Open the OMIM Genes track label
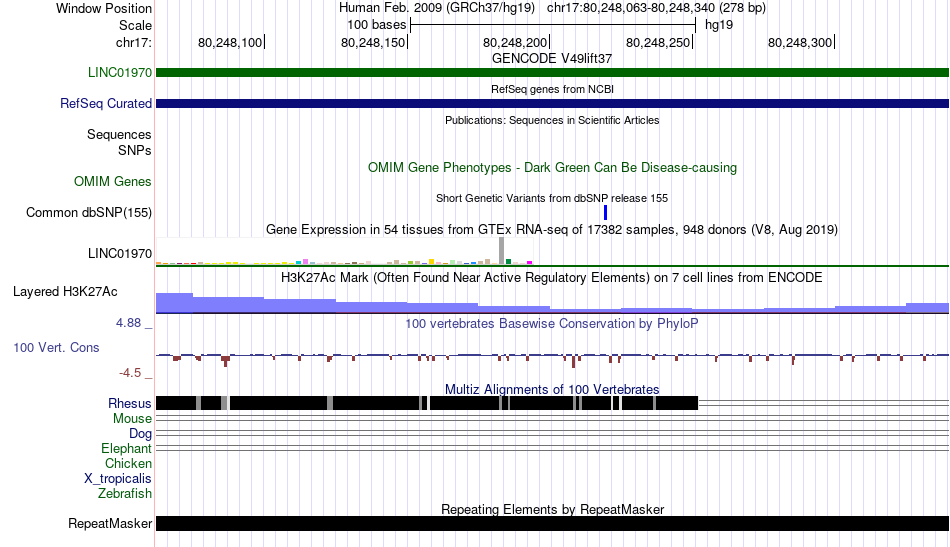The width and height of the screenshot is (950, 547). pyautogui.click(x=112, y=181)
